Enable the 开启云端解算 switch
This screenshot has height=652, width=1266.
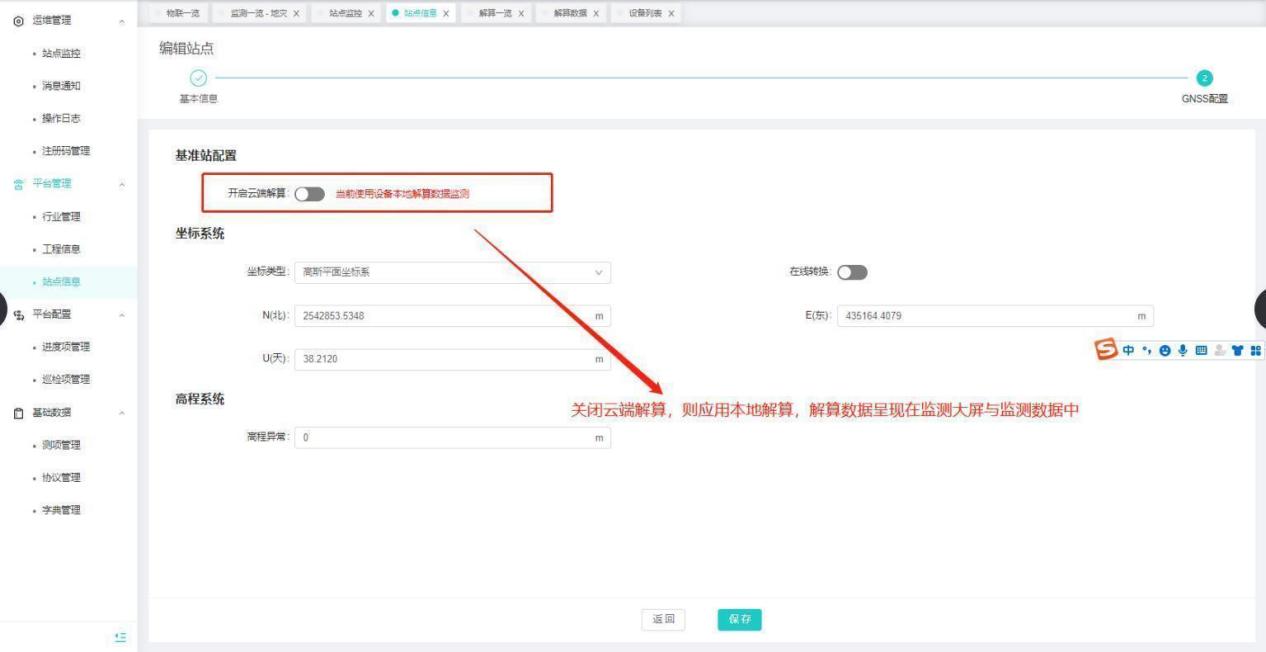point(310,194)
